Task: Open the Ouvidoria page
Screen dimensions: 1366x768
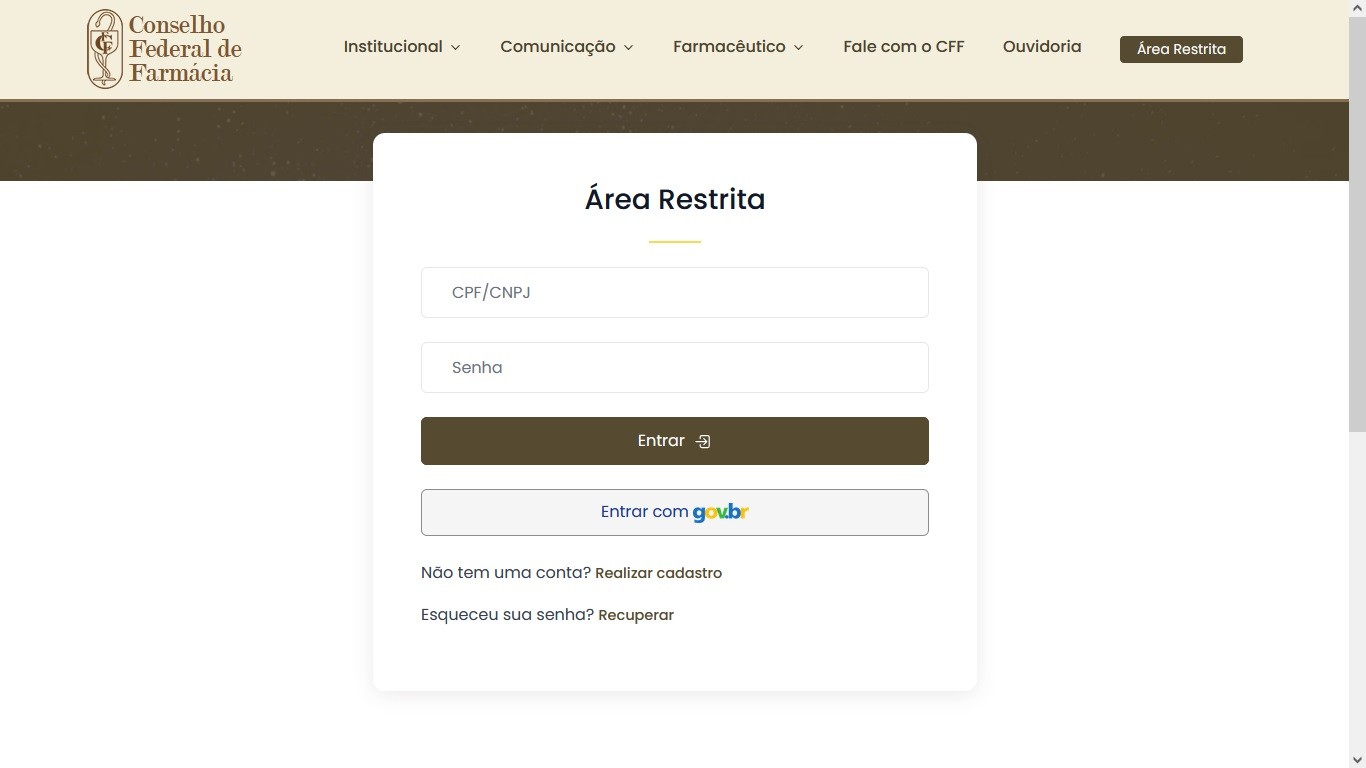Action: coord(1041,47)
